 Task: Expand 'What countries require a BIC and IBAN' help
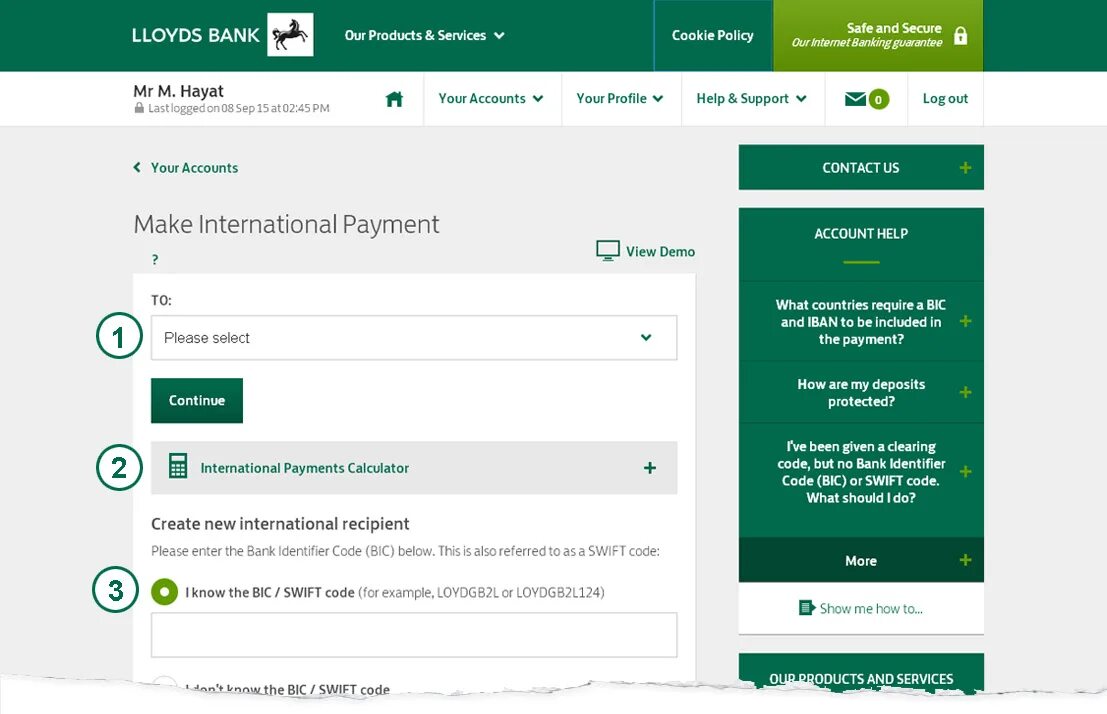(861, 321)
